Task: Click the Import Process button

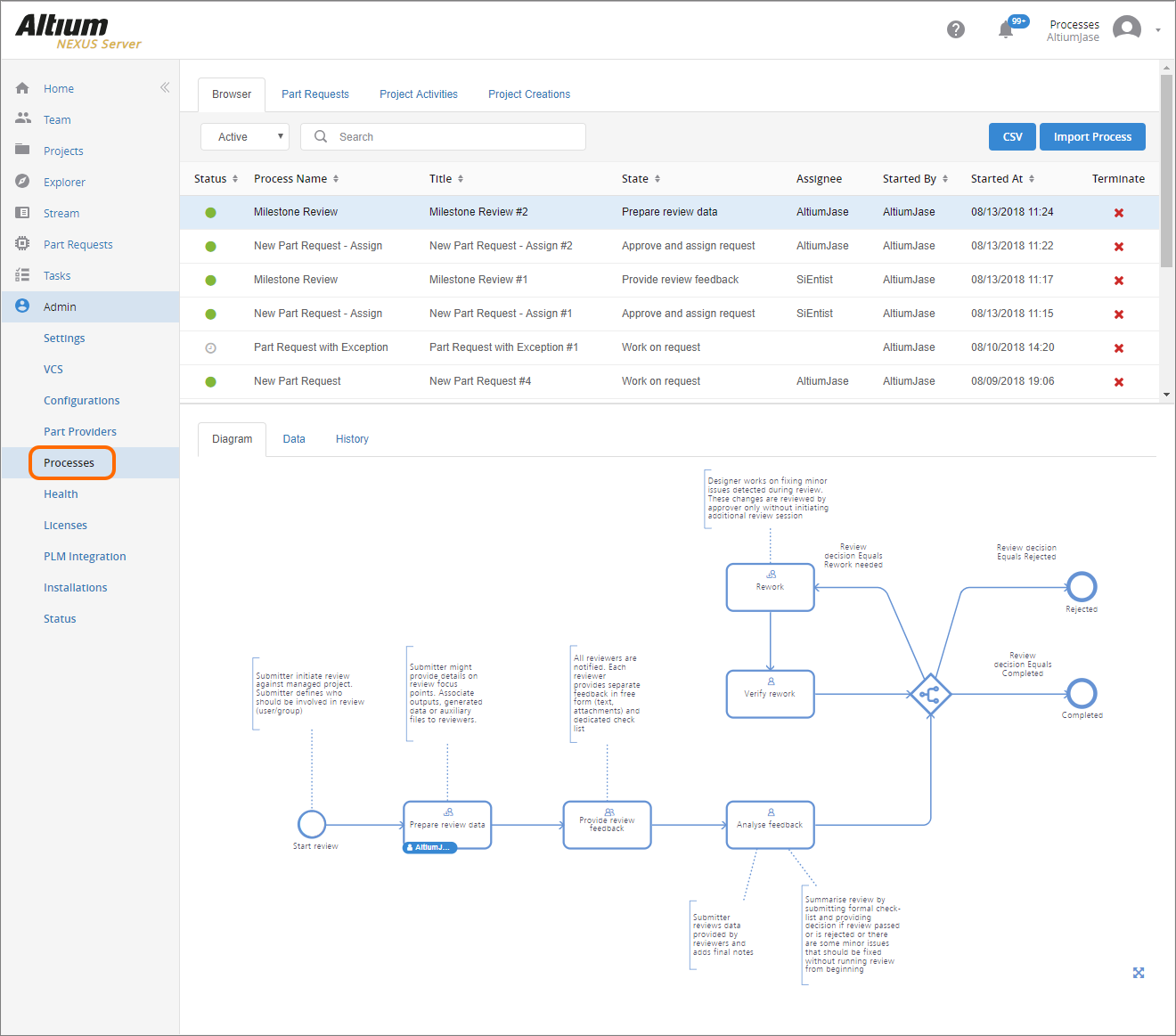Action: point(1092,137)
